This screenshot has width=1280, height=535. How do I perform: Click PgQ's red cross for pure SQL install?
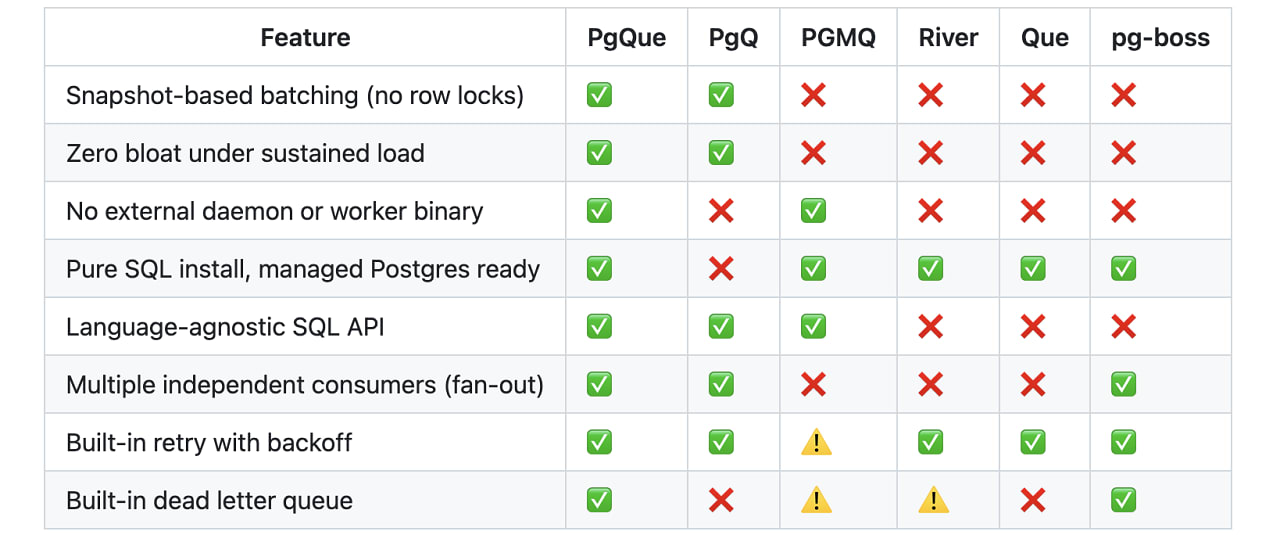721,269
